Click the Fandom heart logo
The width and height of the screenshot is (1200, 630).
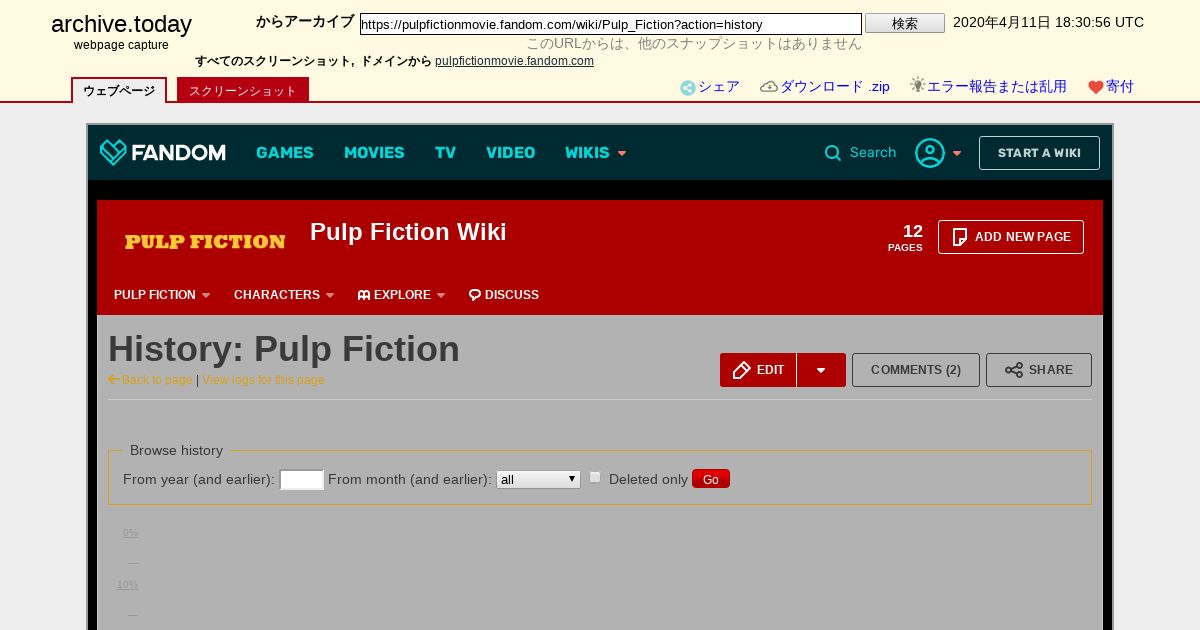113,152
